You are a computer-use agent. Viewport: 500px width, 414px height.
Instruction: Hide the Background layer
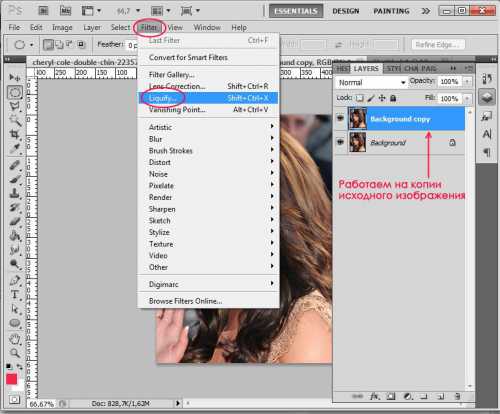[x=340, y=142]
